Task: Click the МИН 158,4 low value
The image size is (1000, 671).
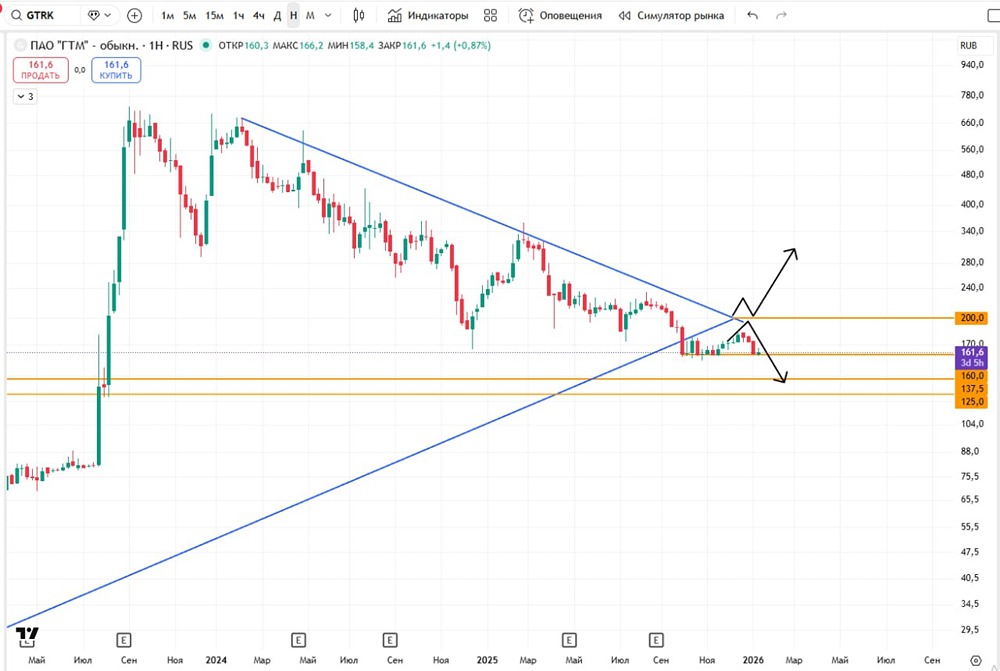Action: (350, 45)
